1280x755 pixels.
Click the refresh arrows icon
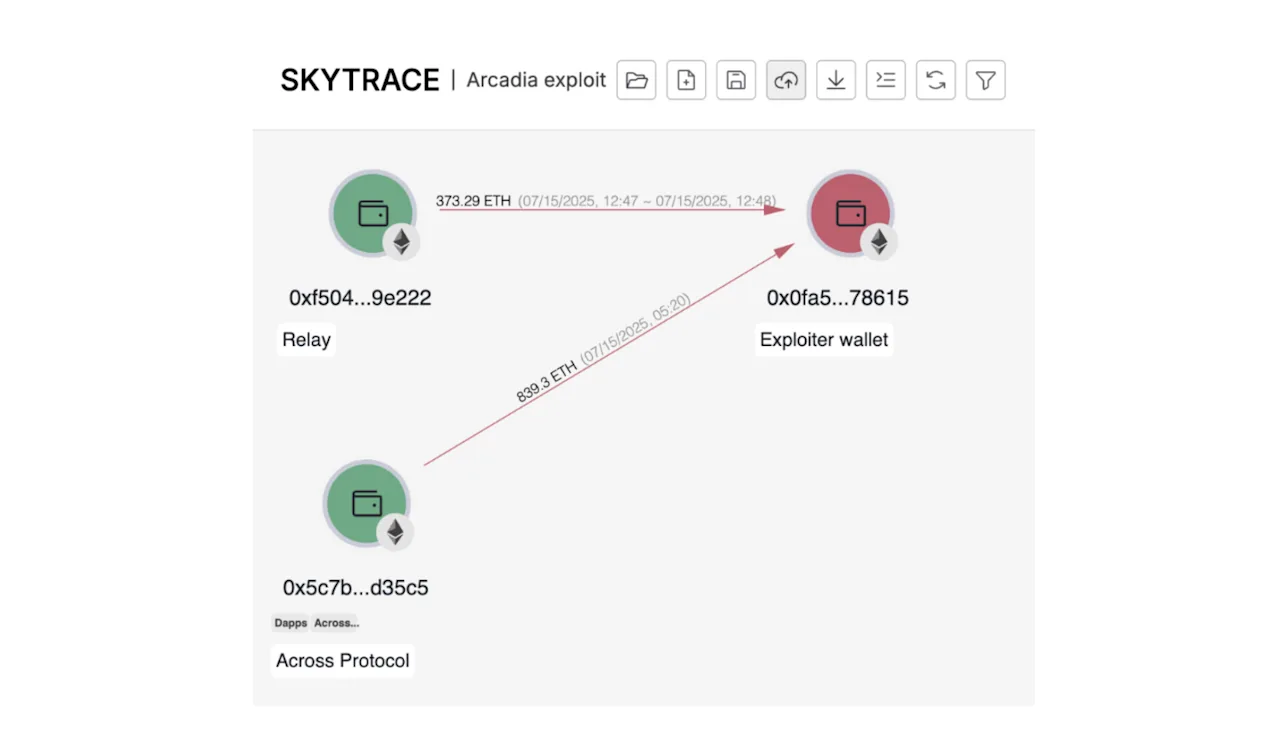pyautogui.click(x=936, y=80)
